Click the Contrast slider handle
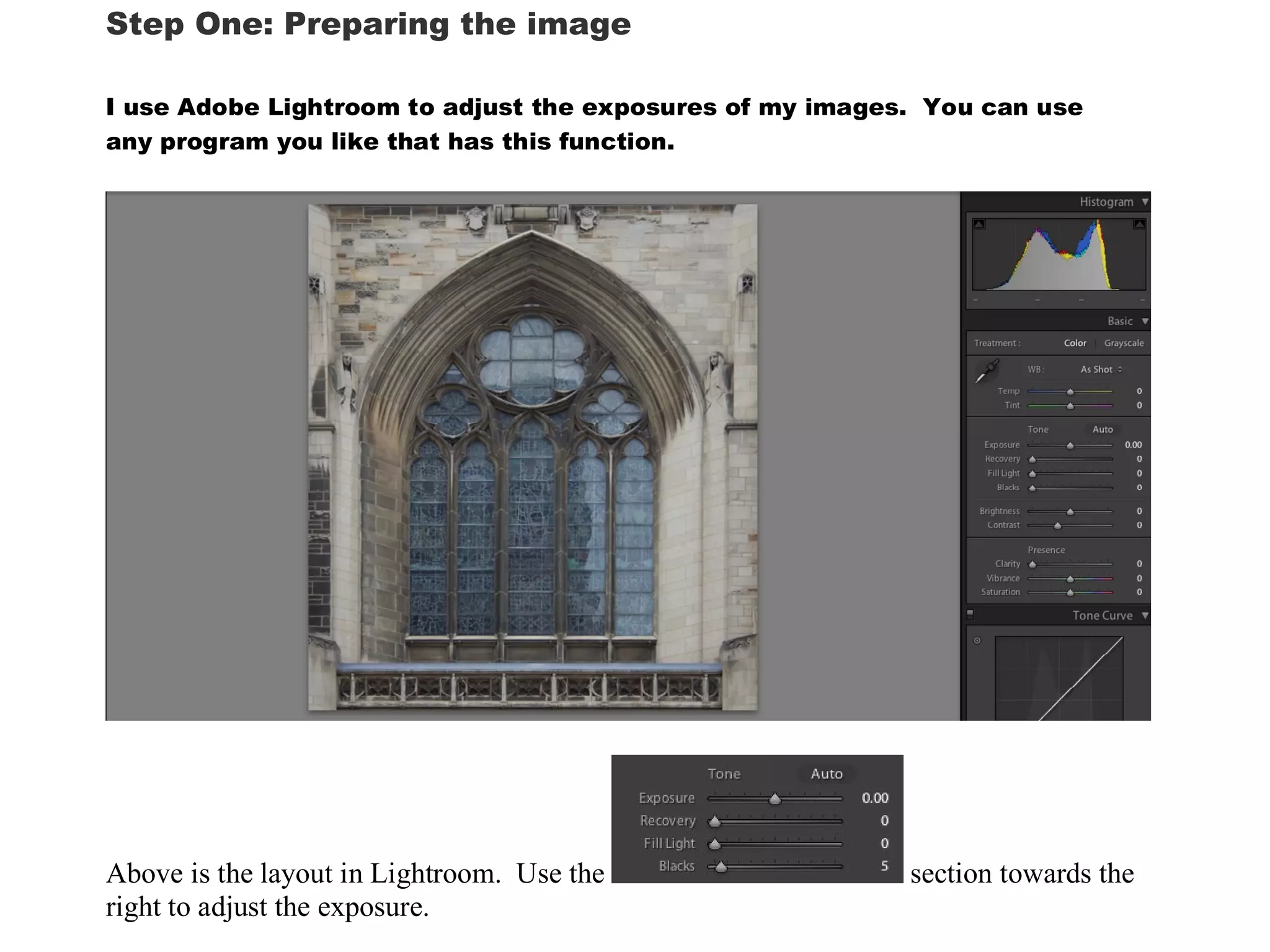1270x952 pixels. (1057, 526)
